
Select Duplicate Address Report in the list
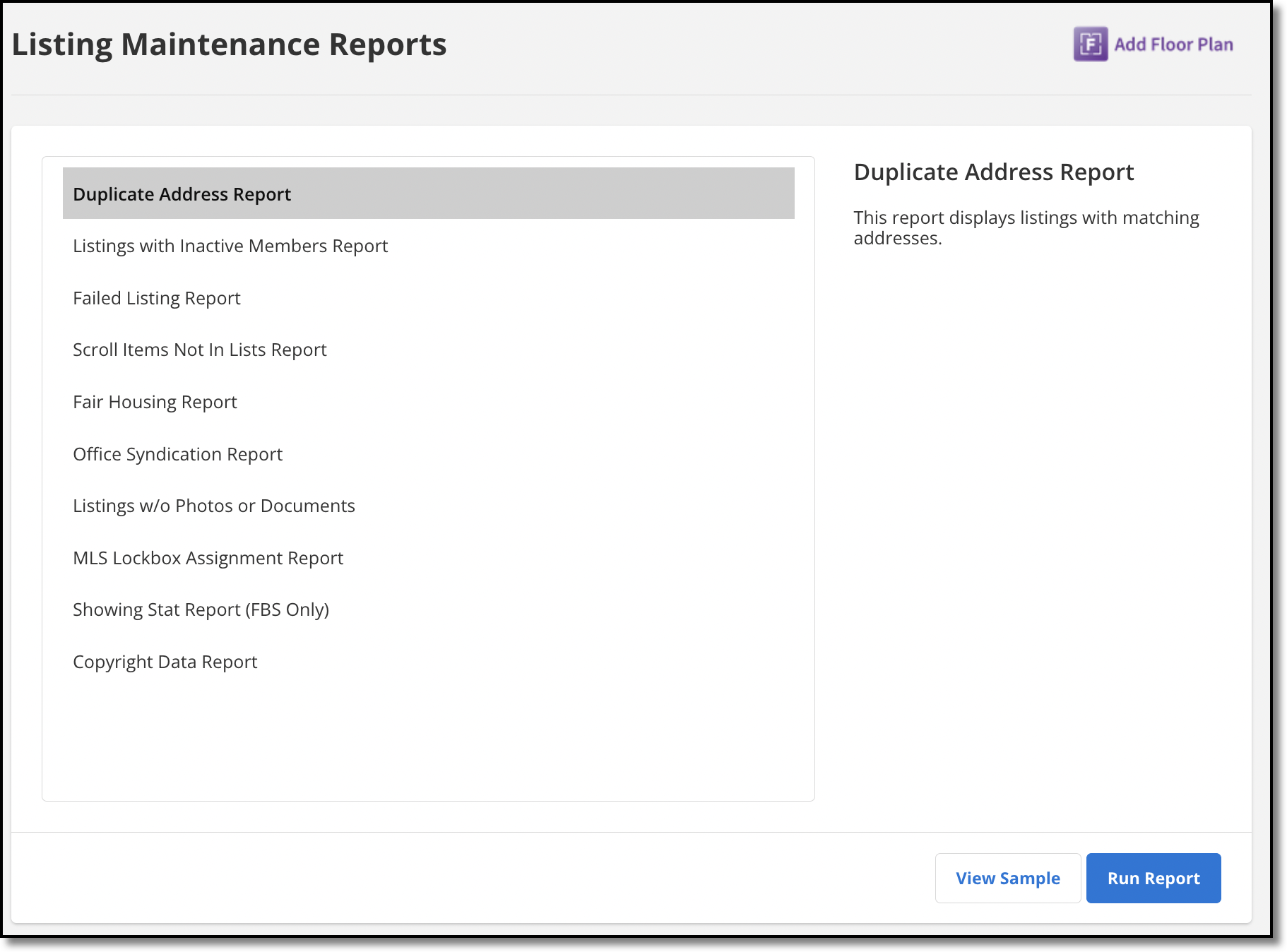coord(428,194)
